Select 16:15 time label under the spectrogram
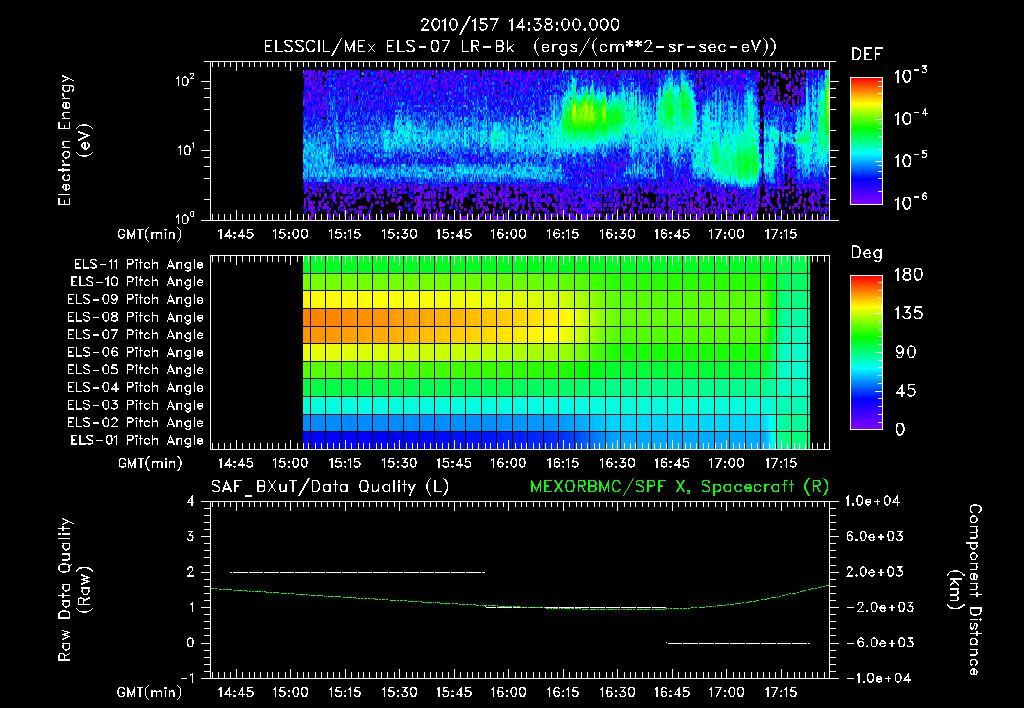Viewport: 1024px width, 708px height. [x=562, y=234]
